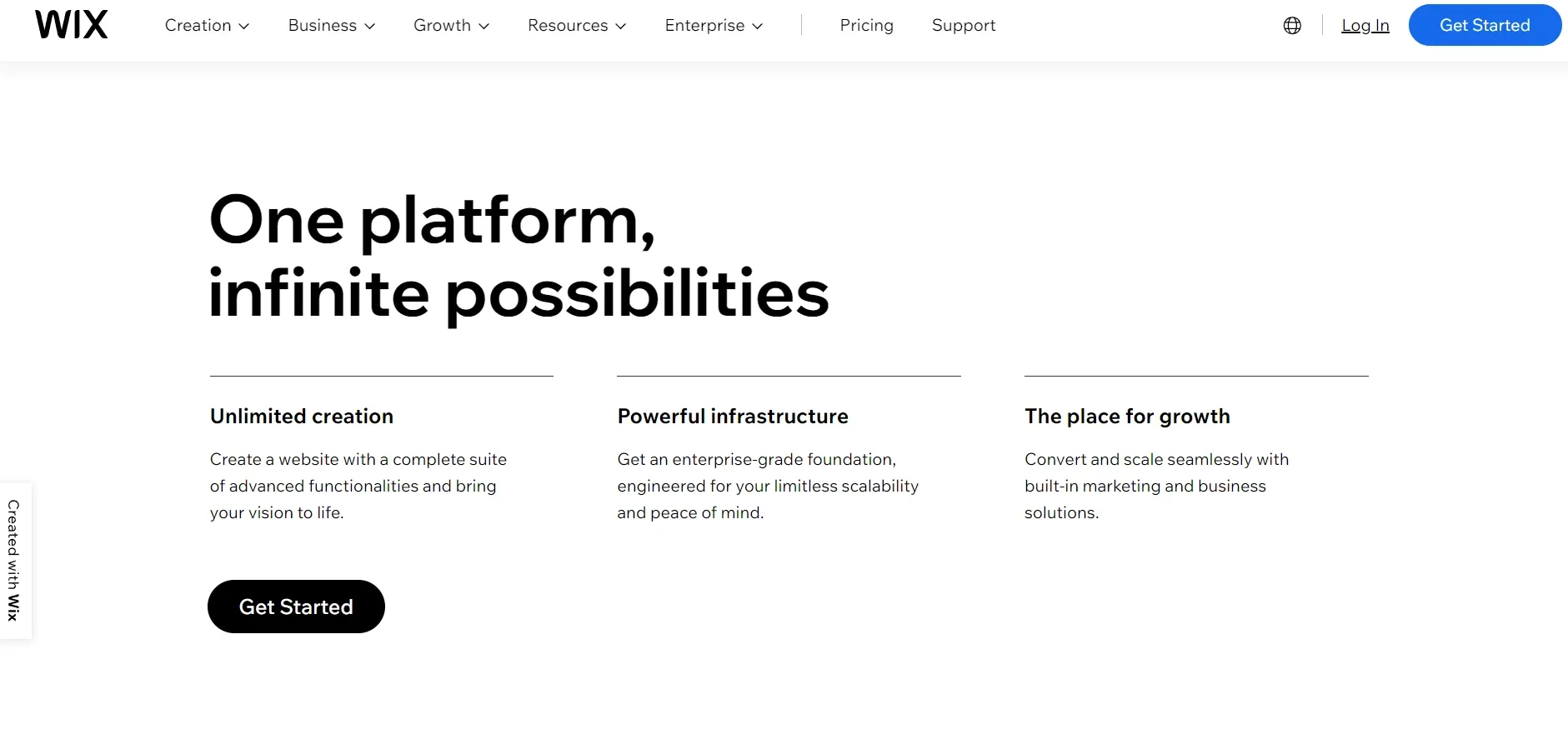This screenshot has height=729, width=1568.
Task: Click the enterprise-grade foundation description text
Action: click(x=768, y=486)
